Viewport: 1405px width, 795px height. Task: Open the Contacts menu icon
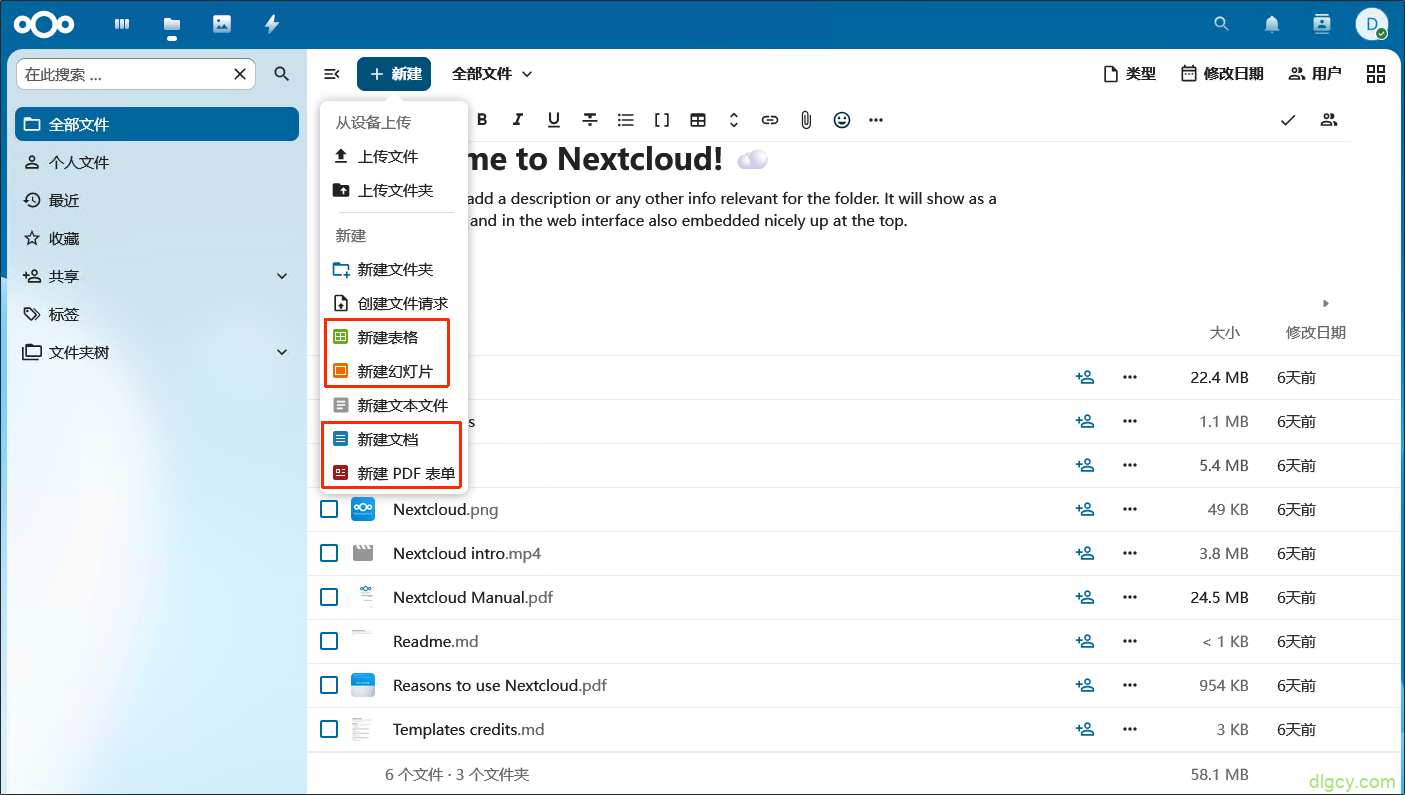tap(1322, 24)
